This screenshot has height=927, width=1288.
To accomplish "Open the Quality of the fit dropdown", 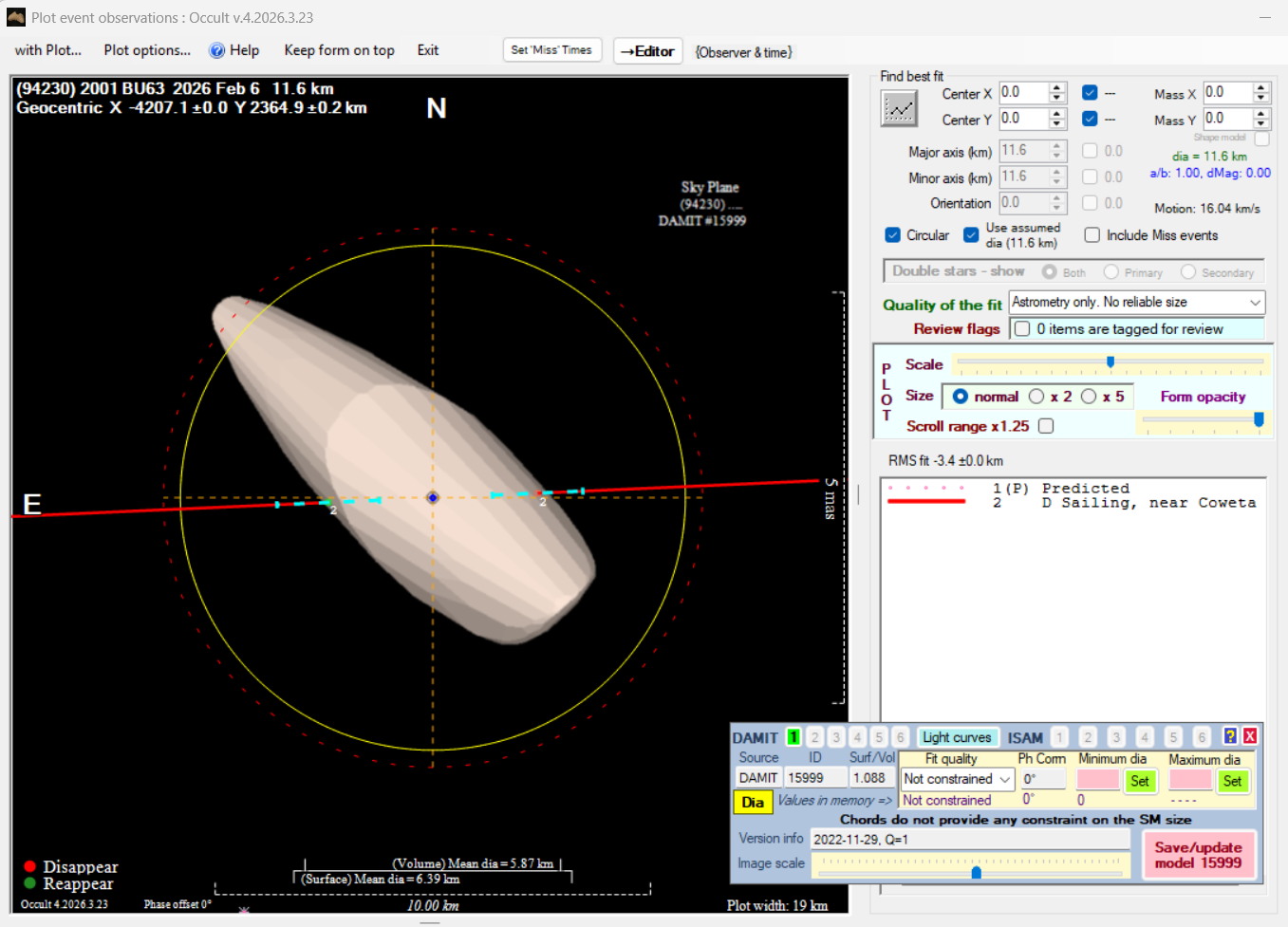I will (1255, 303).
